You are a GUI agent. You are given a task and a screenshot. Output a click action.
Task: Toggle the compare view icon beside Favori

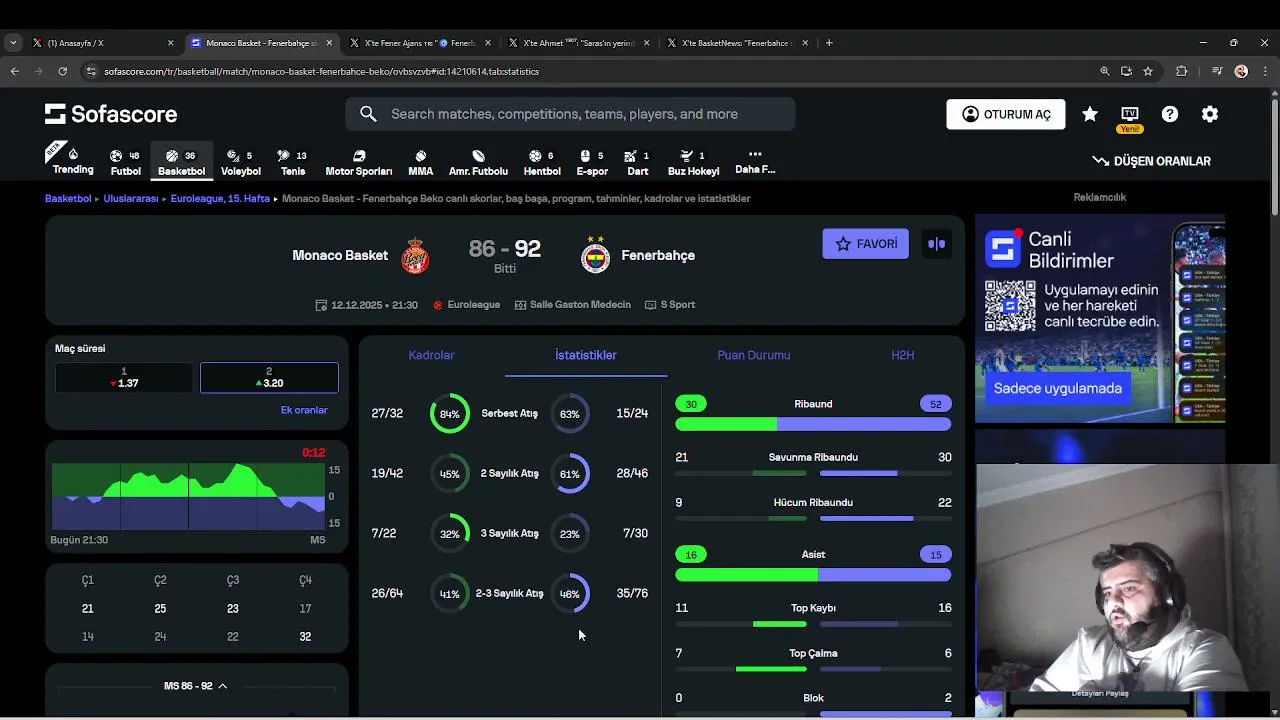[x=937, y=244]
